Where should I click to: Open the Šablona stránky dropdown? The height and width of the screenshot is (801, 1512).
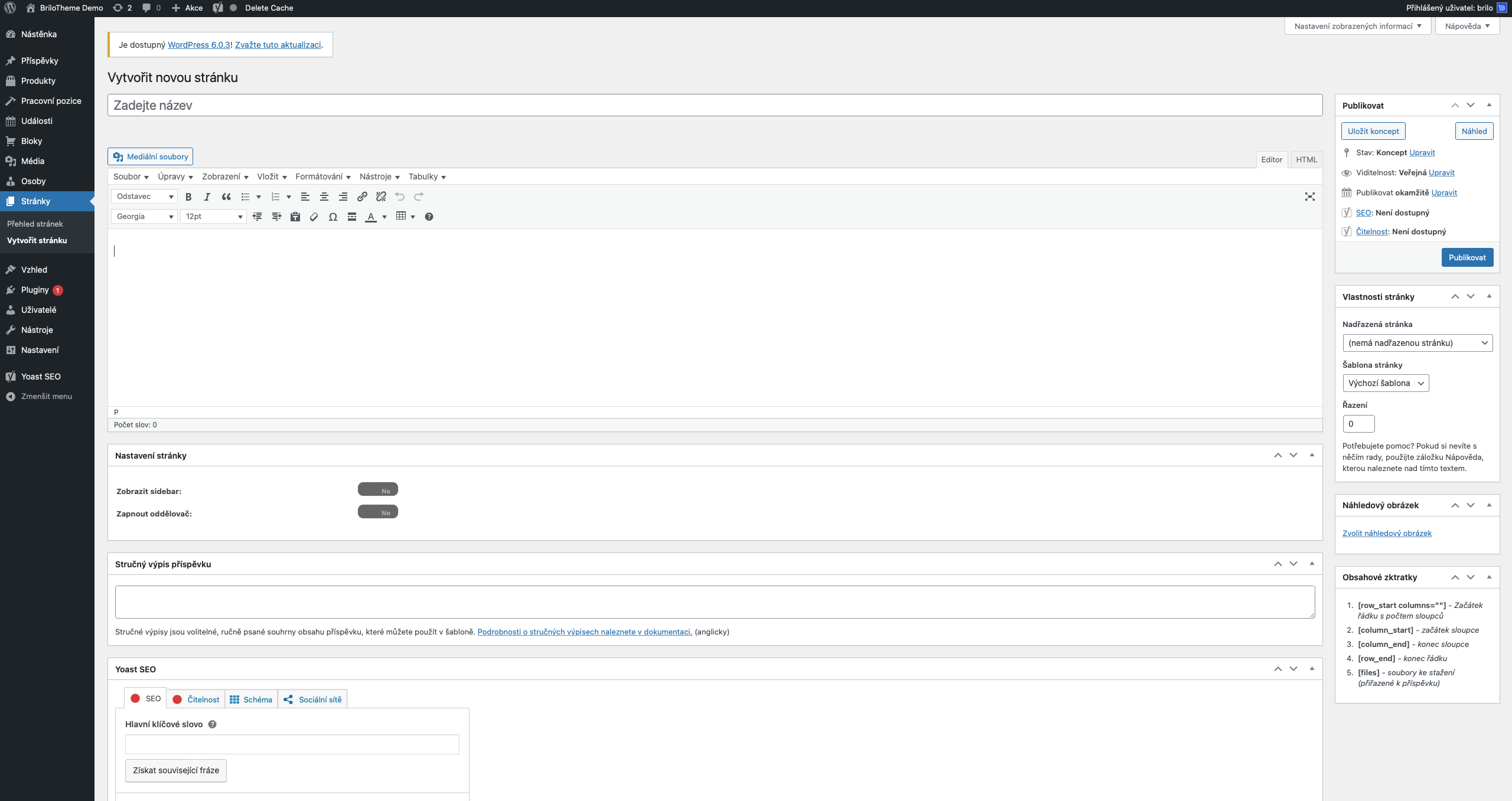(1385, 383)
